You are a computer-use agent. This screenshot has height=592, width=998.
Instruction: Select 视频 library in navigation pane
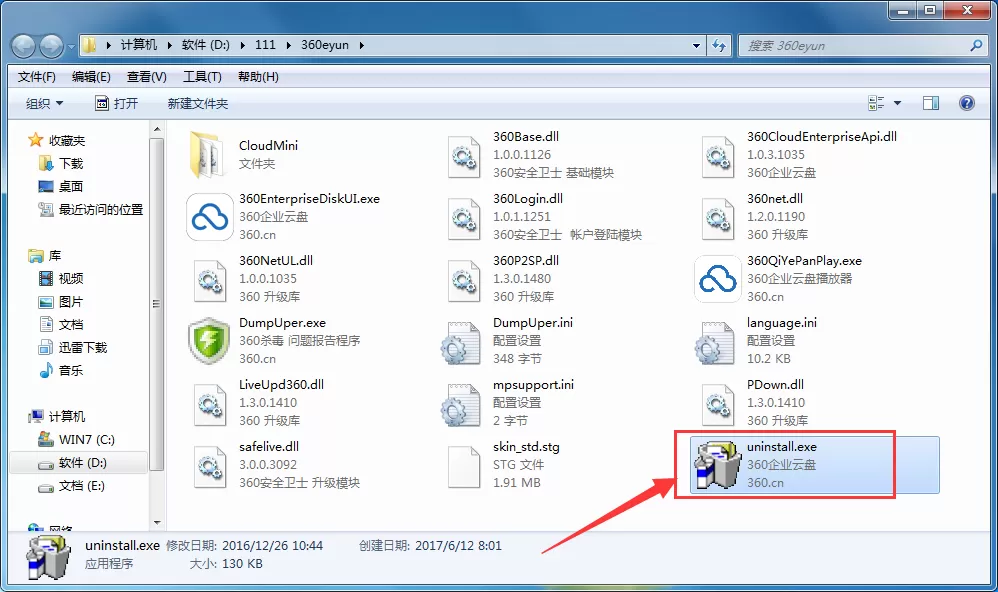[x=60, y=278]
